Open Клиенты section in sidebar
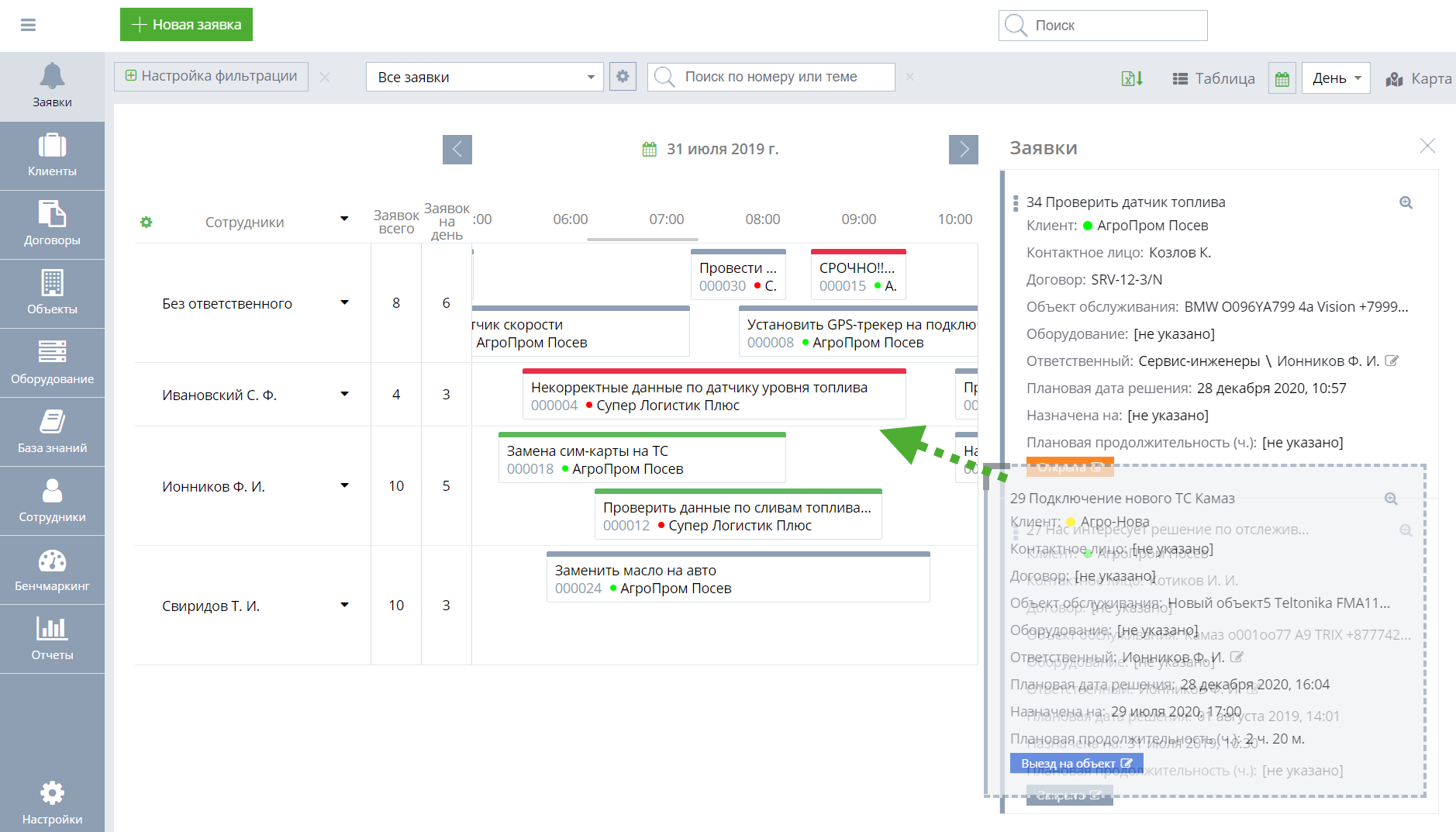Viewport: 1456px width, 832px height. click(x=52, y=156)
